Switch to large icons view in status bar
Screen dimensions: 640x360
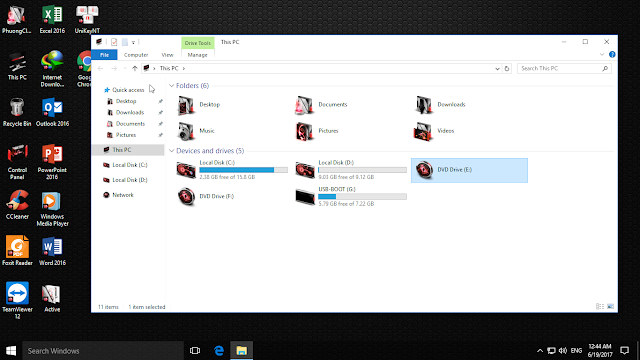click(x=611, y=307)
